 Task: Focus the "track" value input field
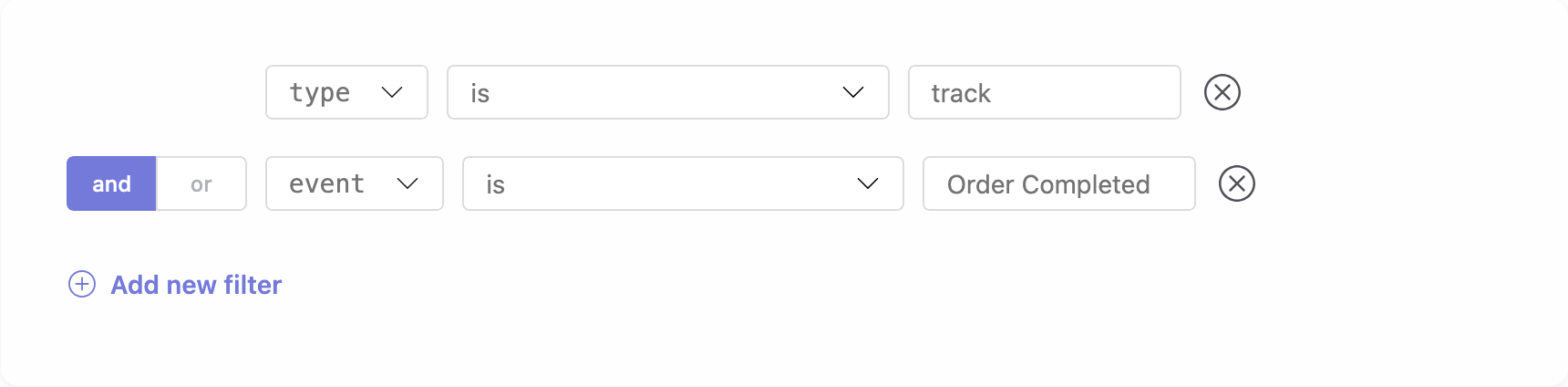click(1044, 92)
